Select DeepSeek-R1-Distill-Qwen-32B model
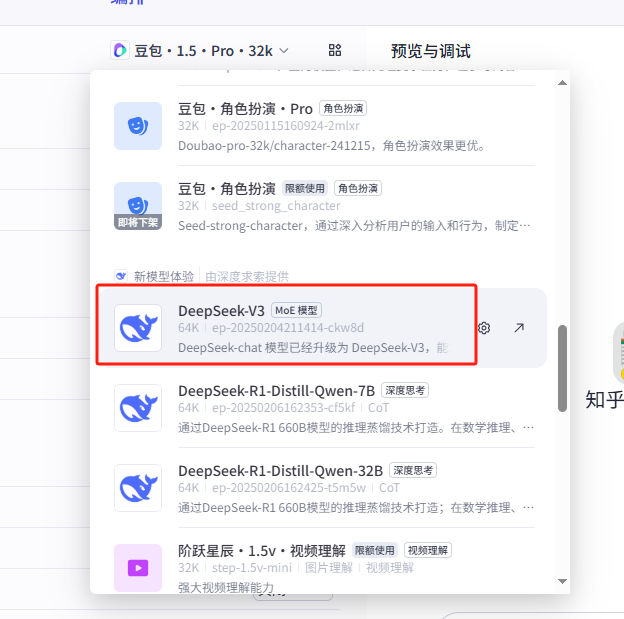624x619 pixels. tap(322, 488)
